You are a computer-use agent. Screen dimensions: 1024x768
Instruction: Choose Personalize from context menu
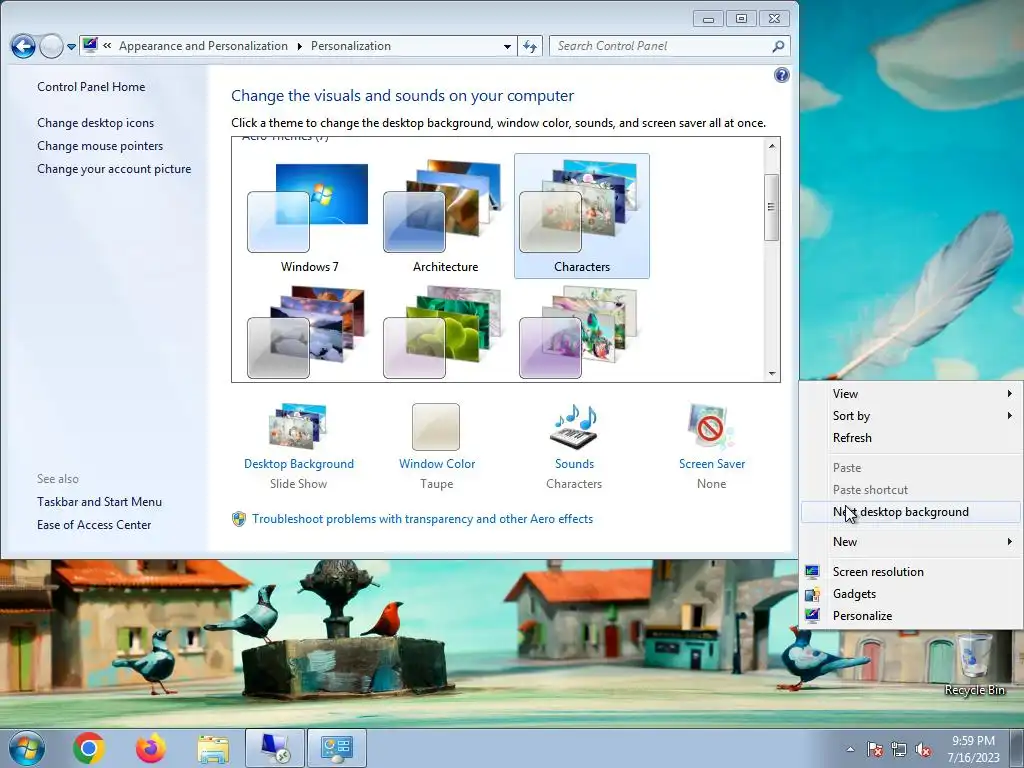click(911, 616)
